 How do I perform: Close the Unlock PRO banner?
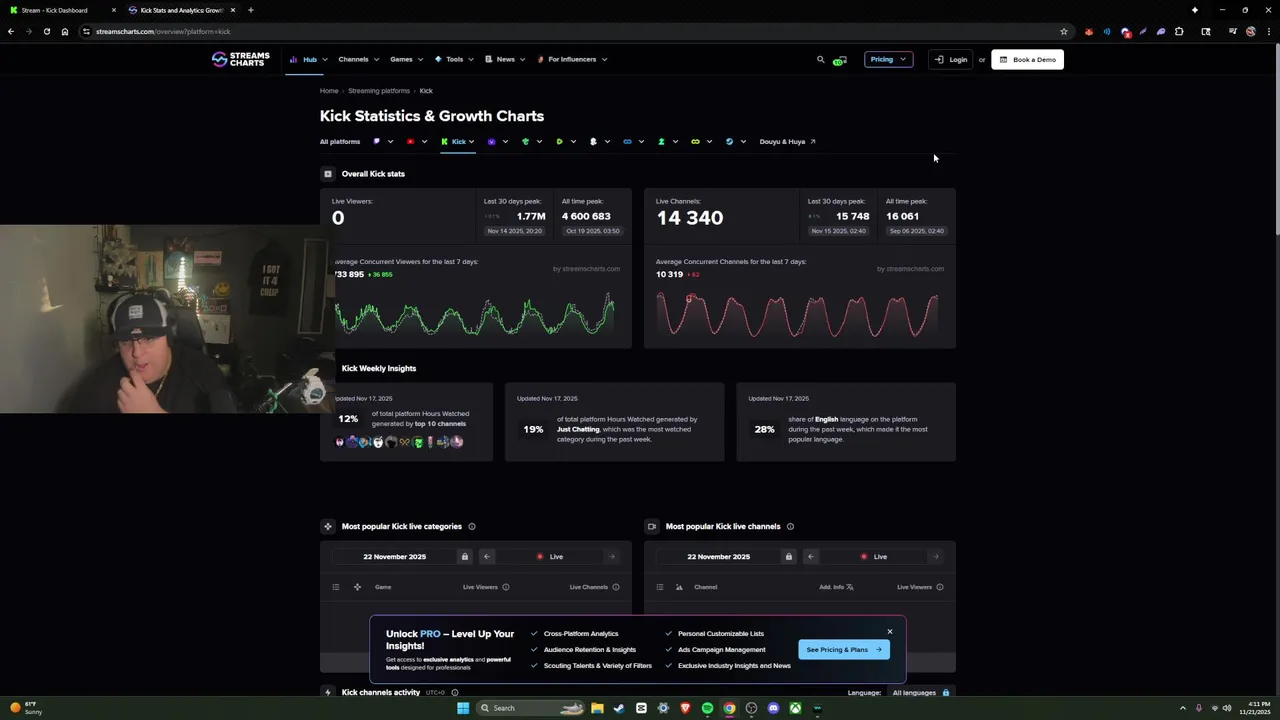[889, 631]
